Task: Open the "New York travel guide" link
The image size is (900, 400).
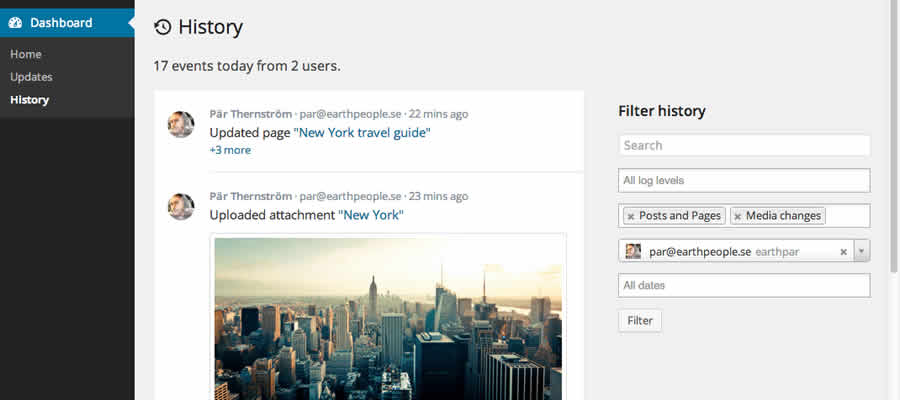Action: tap(362, 132)
